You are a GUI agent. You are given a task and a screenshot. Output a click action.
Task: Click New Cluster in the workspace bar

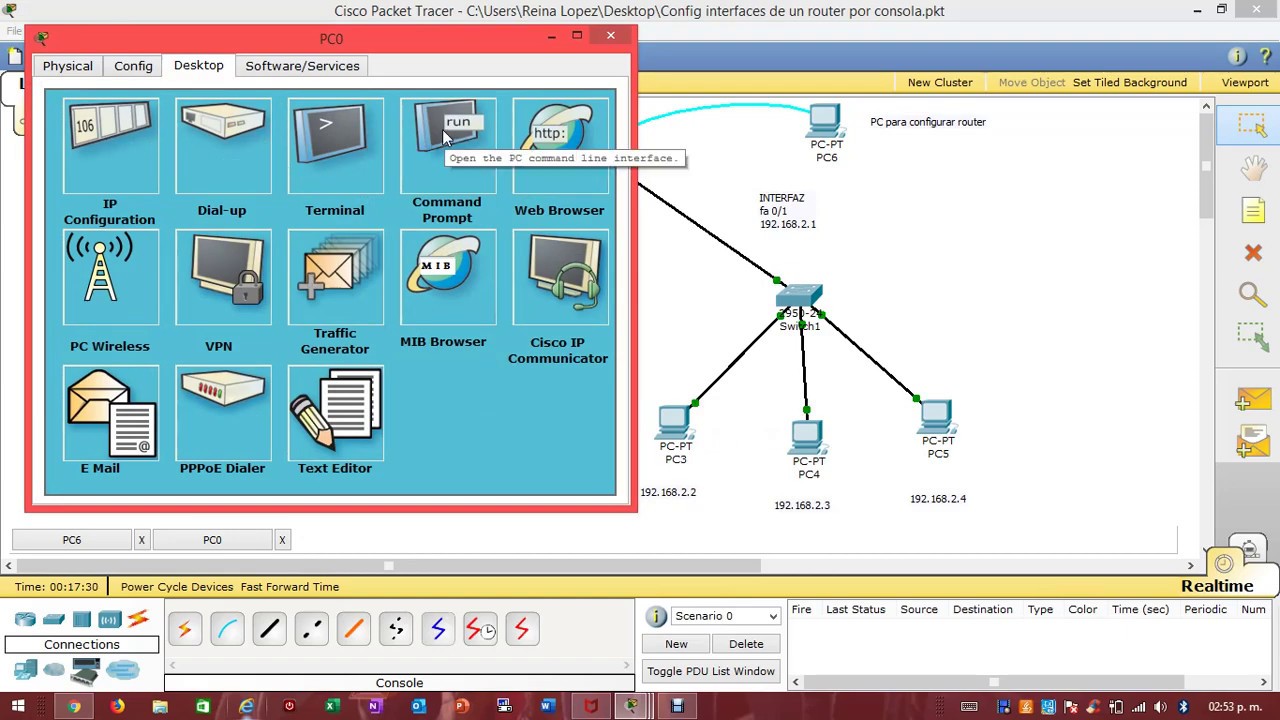click(940, 83)
